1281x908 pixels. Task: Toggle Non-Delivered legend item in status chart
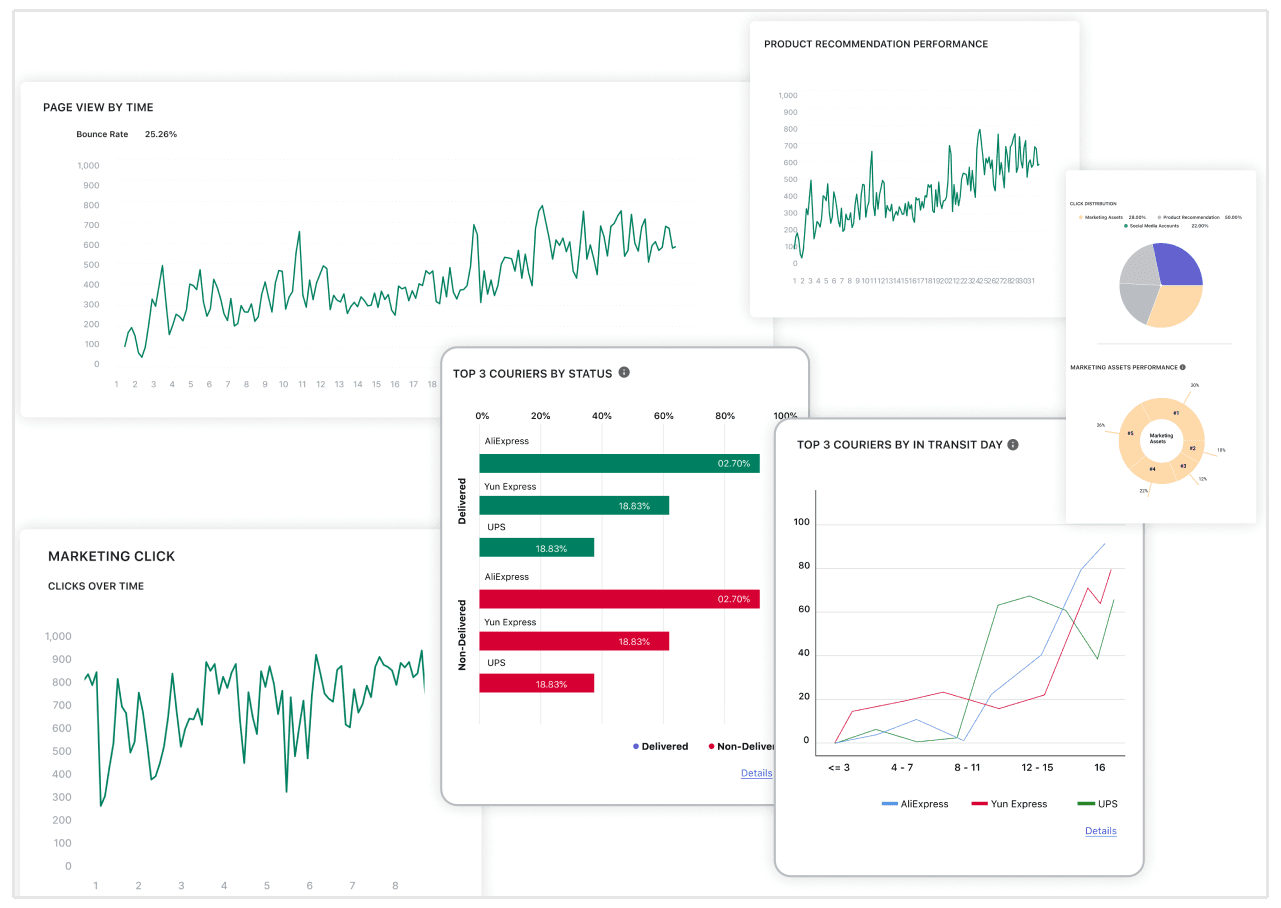click(740, 746)
